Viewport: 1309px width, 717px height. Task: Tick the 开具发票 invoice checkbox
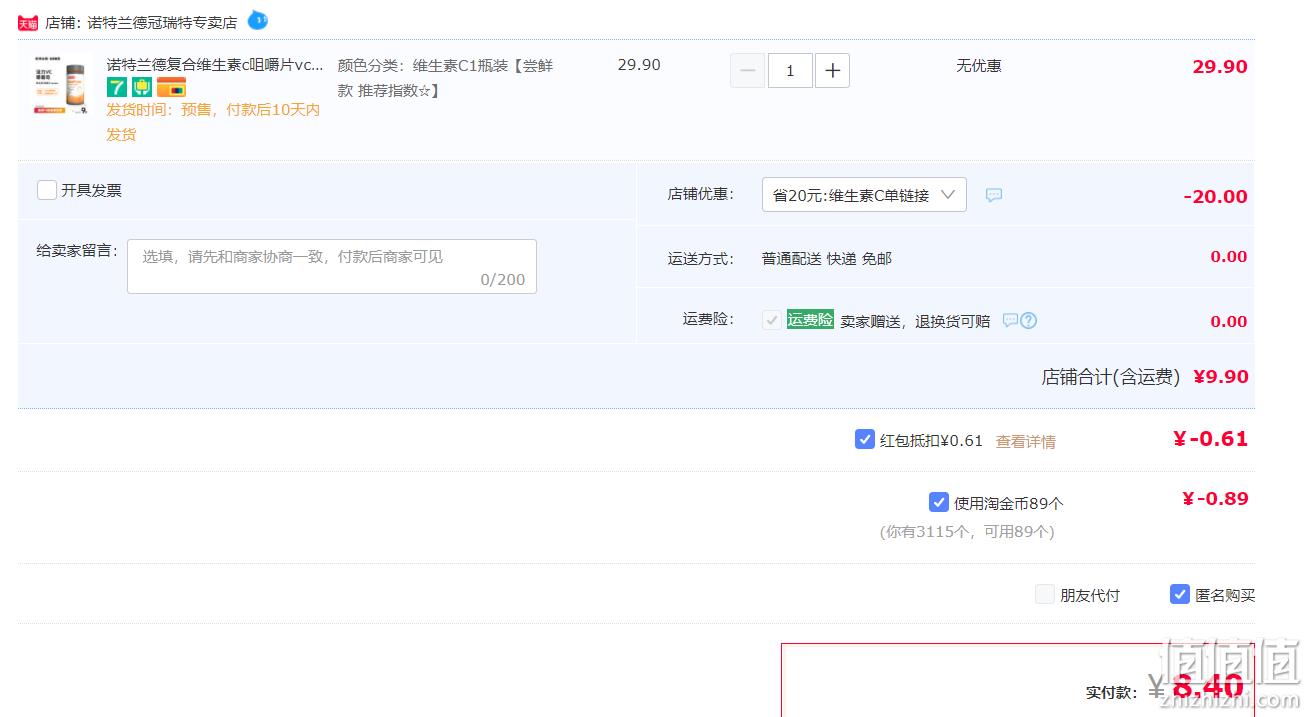47,190
